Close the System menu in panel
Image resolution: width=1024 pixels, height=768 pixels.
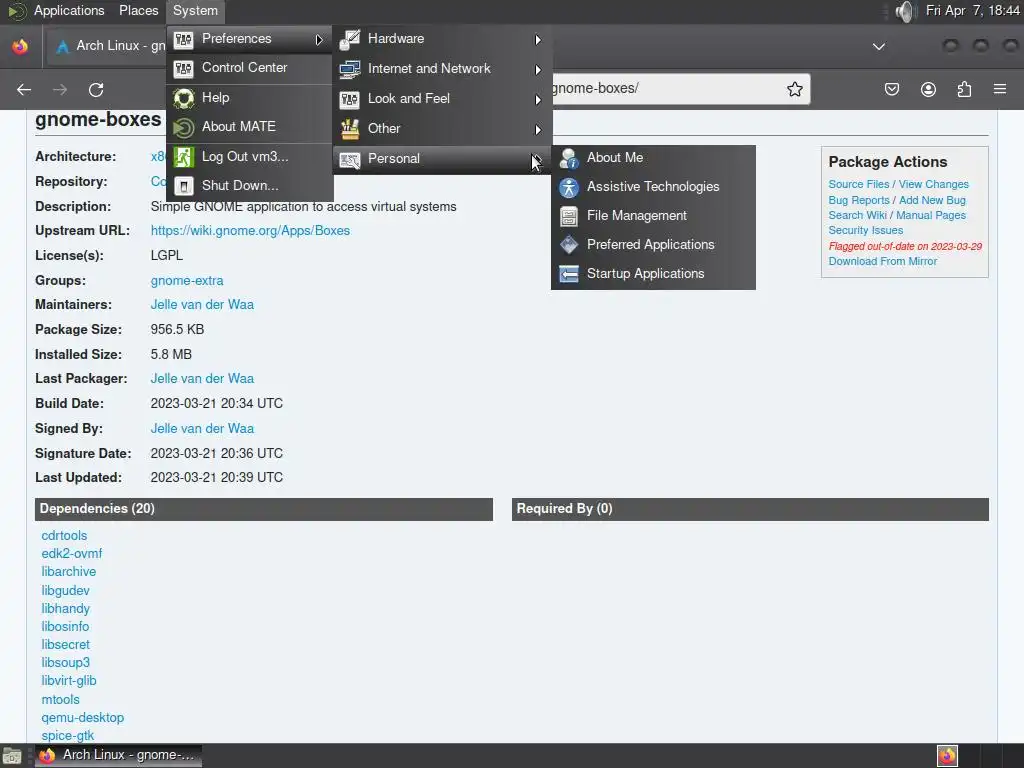click(195, 10)
